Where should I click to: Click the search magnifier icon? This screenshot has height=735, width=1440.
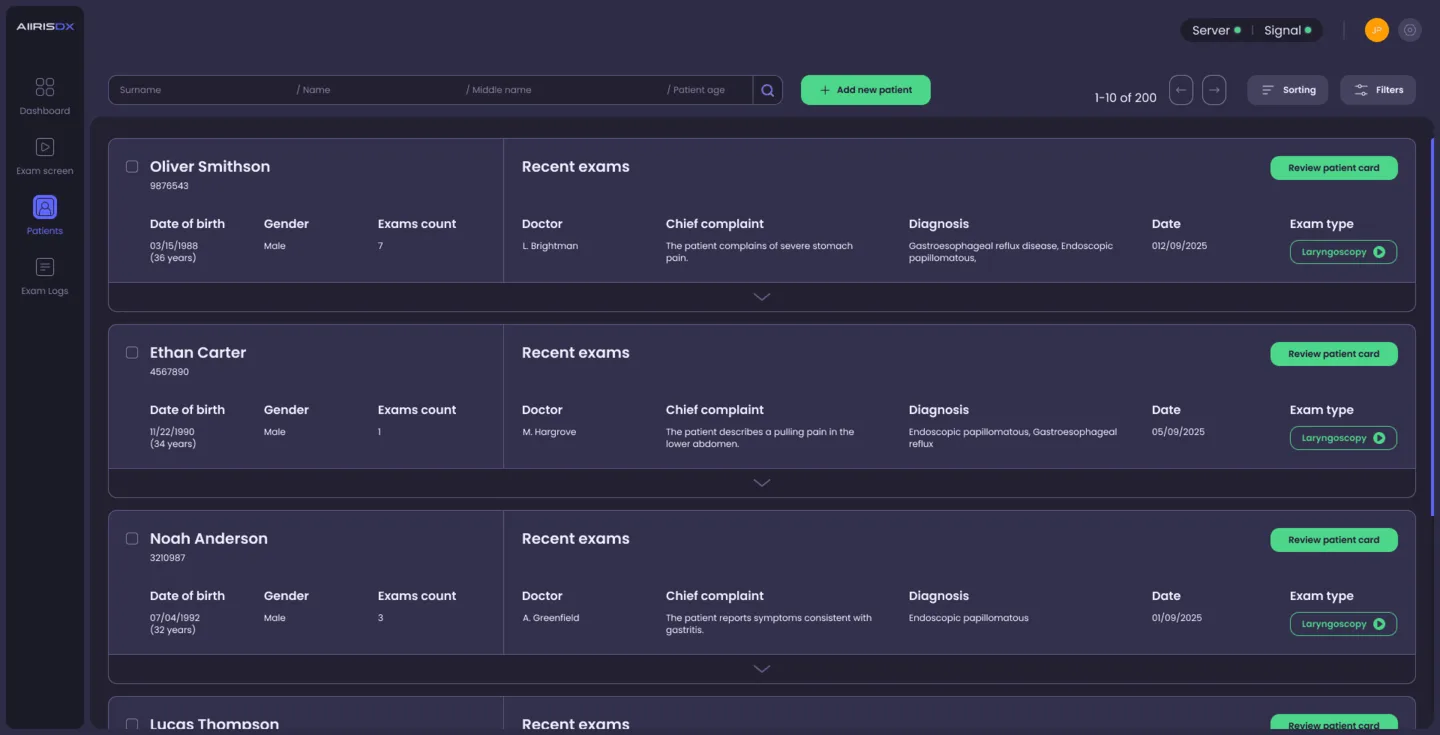tap(768, 90)
